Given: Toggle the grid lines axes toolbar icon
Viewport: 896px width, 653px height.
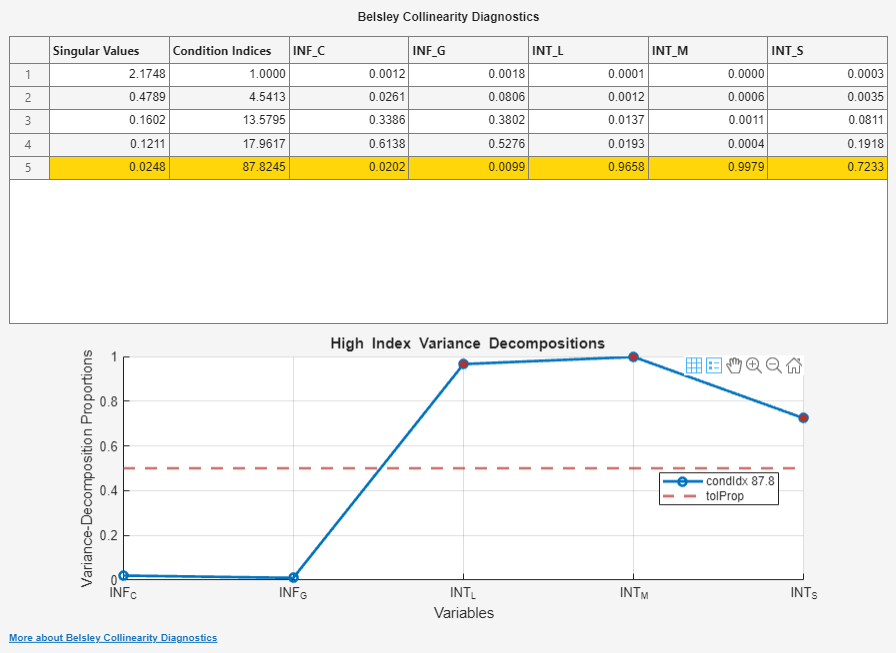Looking at the screenshot, I should (x=693, y=366).
